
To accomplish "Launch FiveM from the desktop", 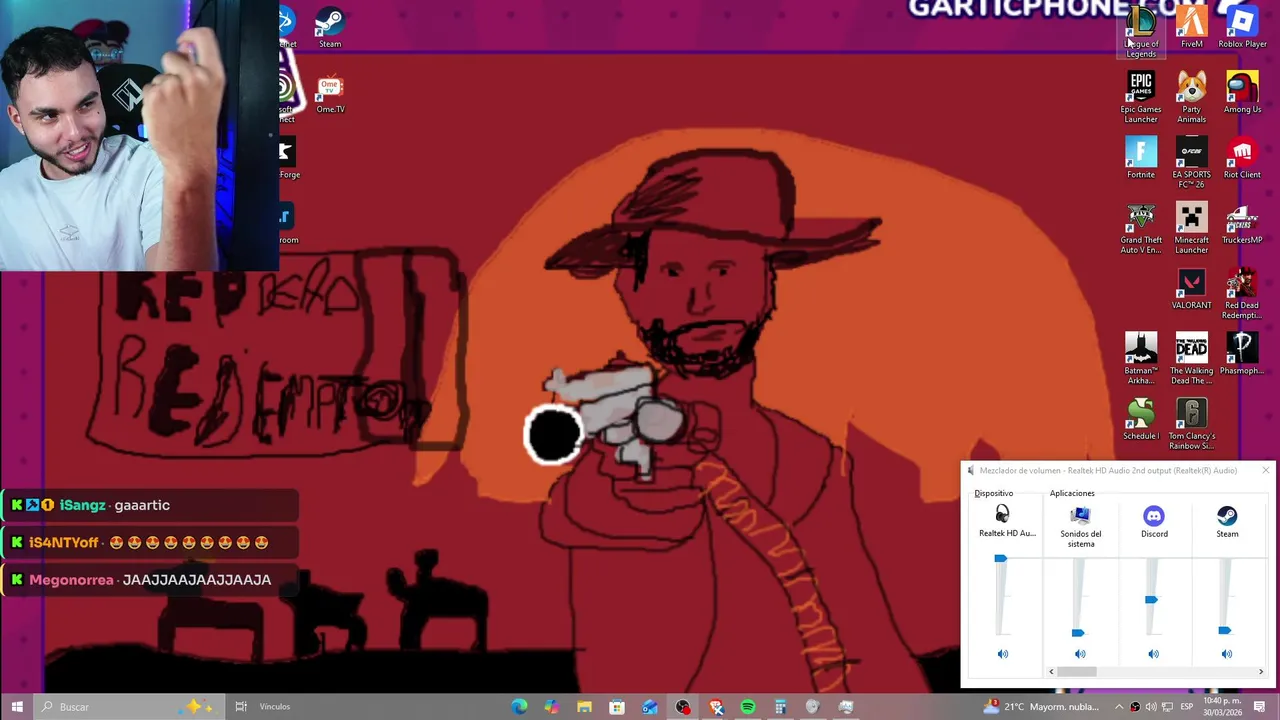I will tap(1191, 26).
